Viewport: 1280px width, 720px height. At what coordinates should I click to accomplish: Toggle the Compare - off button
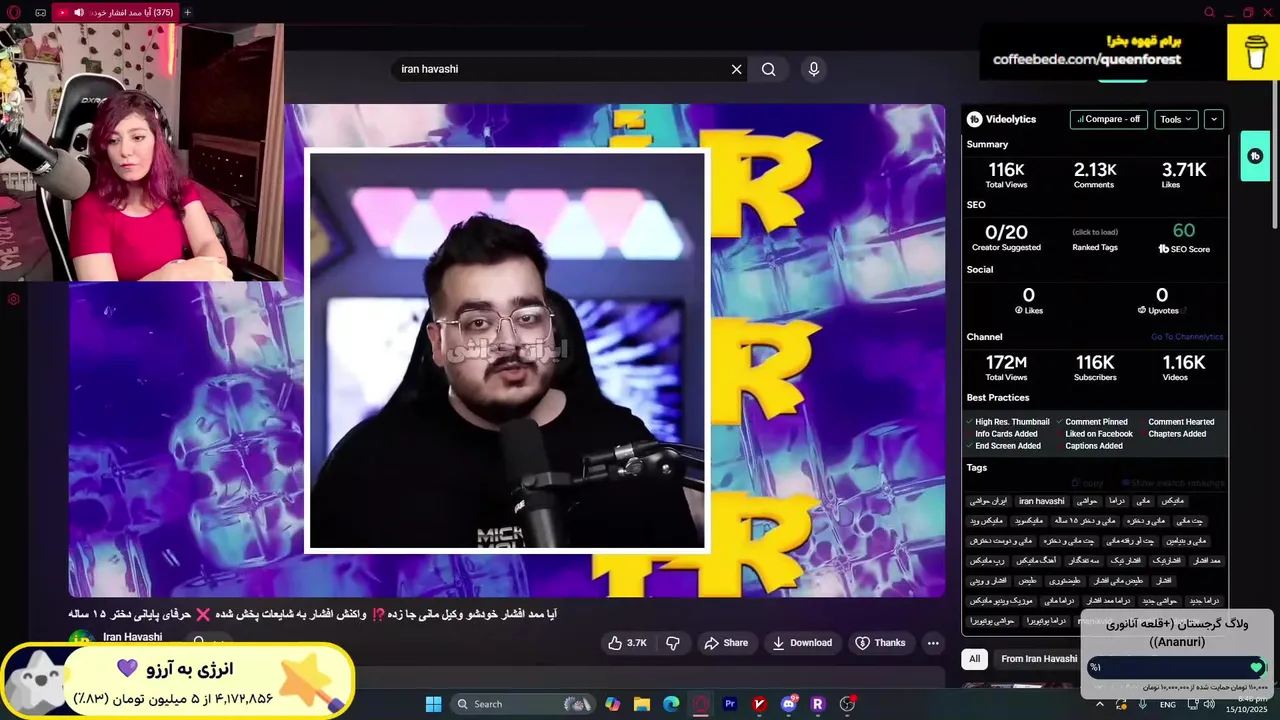coord(1108,119)
